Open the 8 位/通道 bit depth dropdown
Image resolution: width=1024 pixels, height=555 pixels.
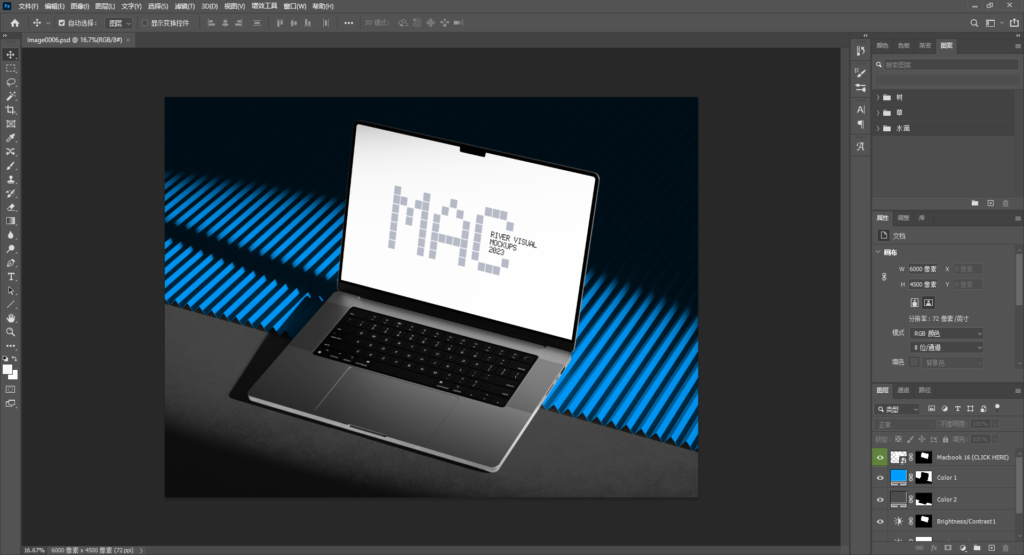pyautogui.click(x=947, y=347)
